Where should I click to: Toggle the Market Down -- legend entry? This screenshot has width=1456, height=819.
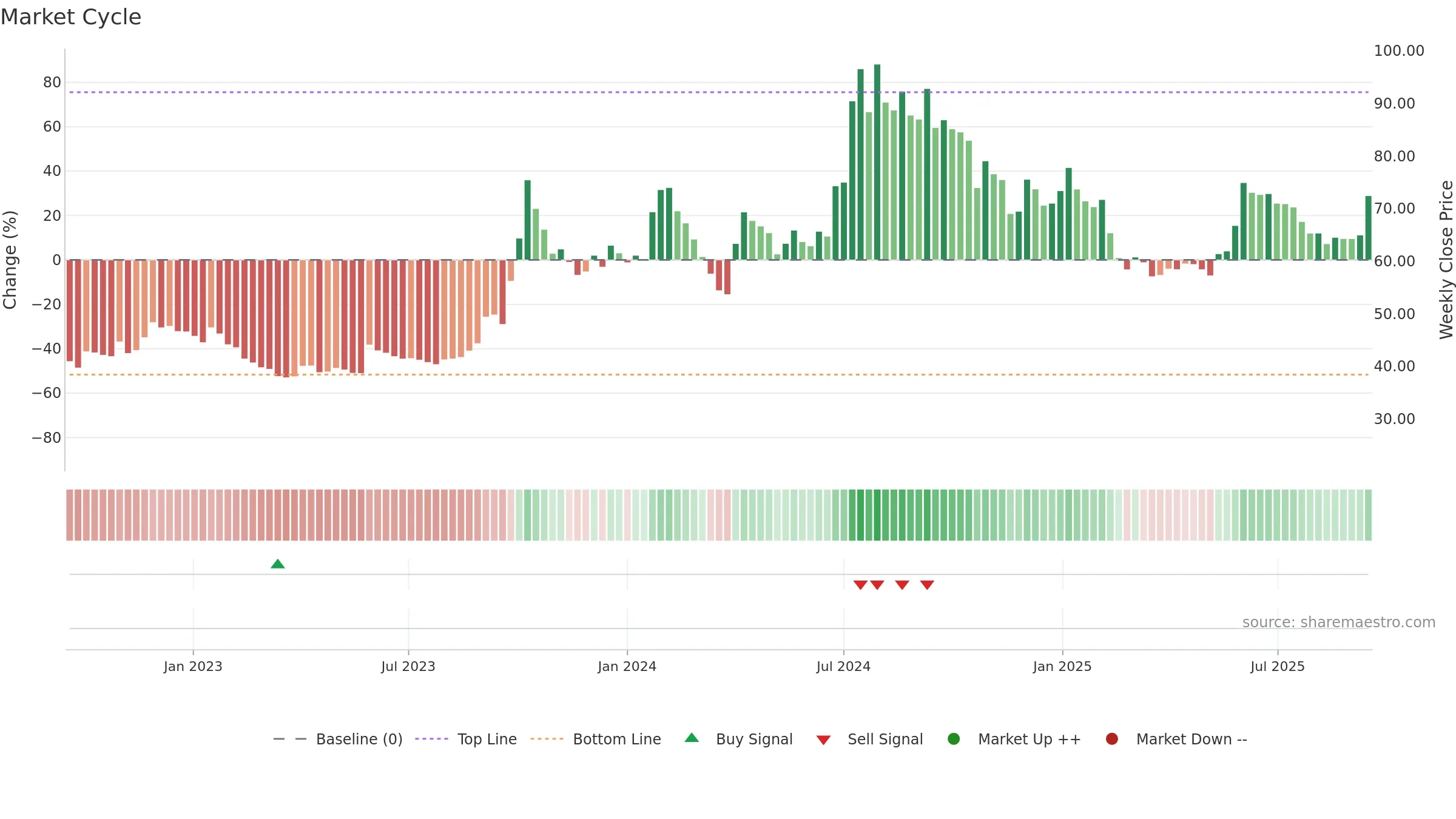point(1176,739)
